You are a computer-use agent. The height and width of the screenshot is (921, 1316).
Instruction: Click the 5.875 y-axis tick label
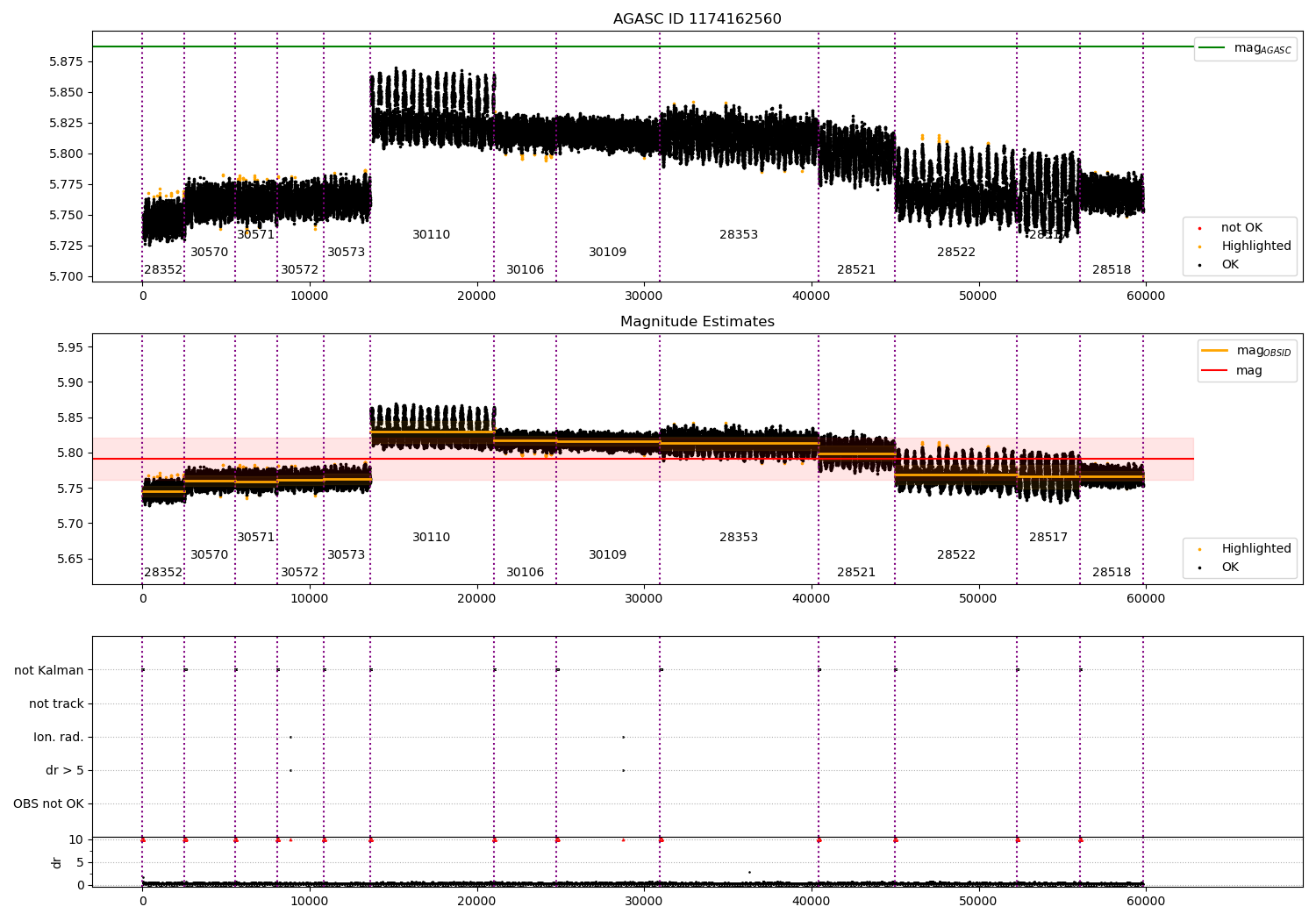(x=67, y=61)
